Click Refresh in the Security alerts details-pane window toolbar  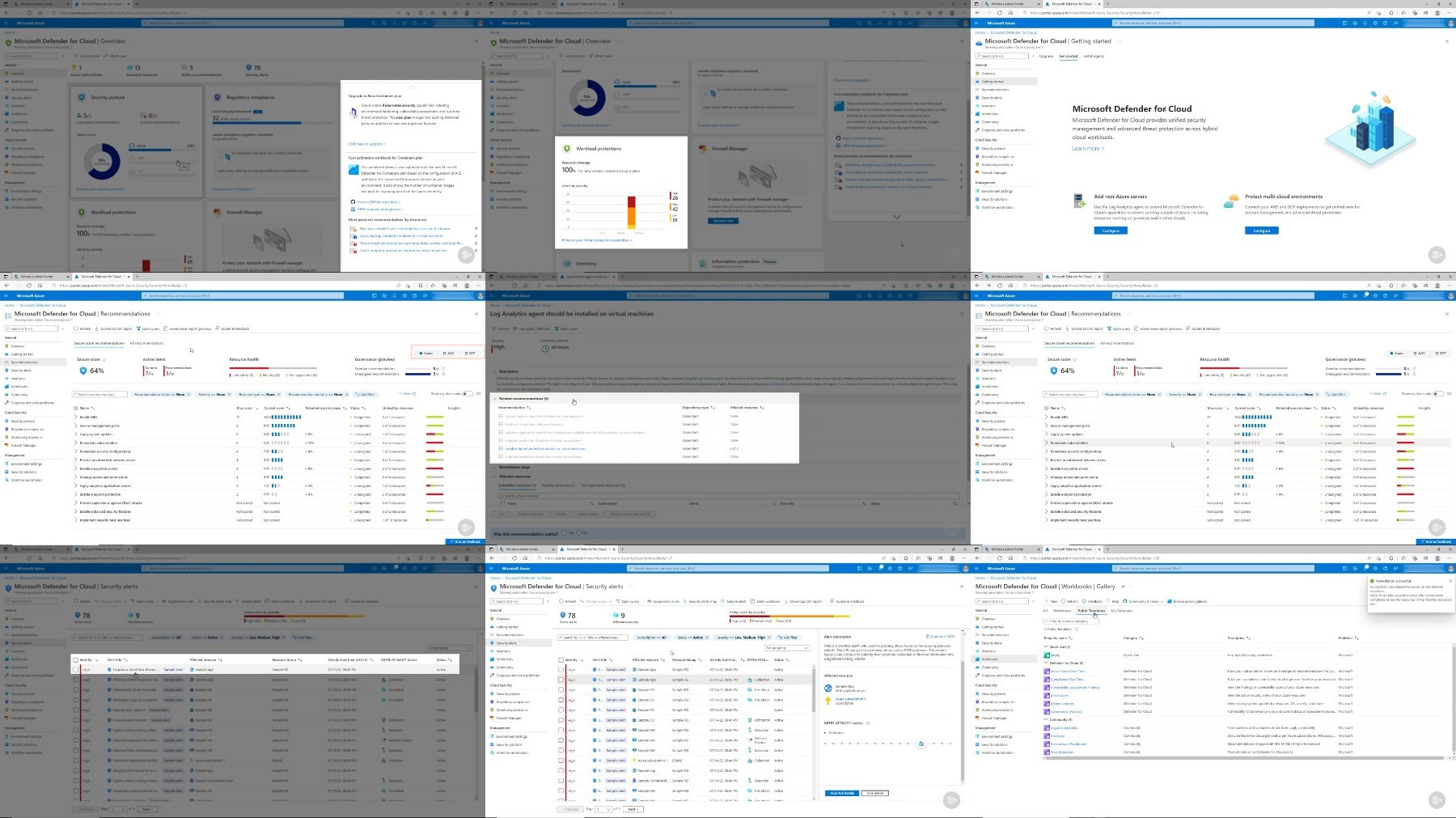[568, 601]
